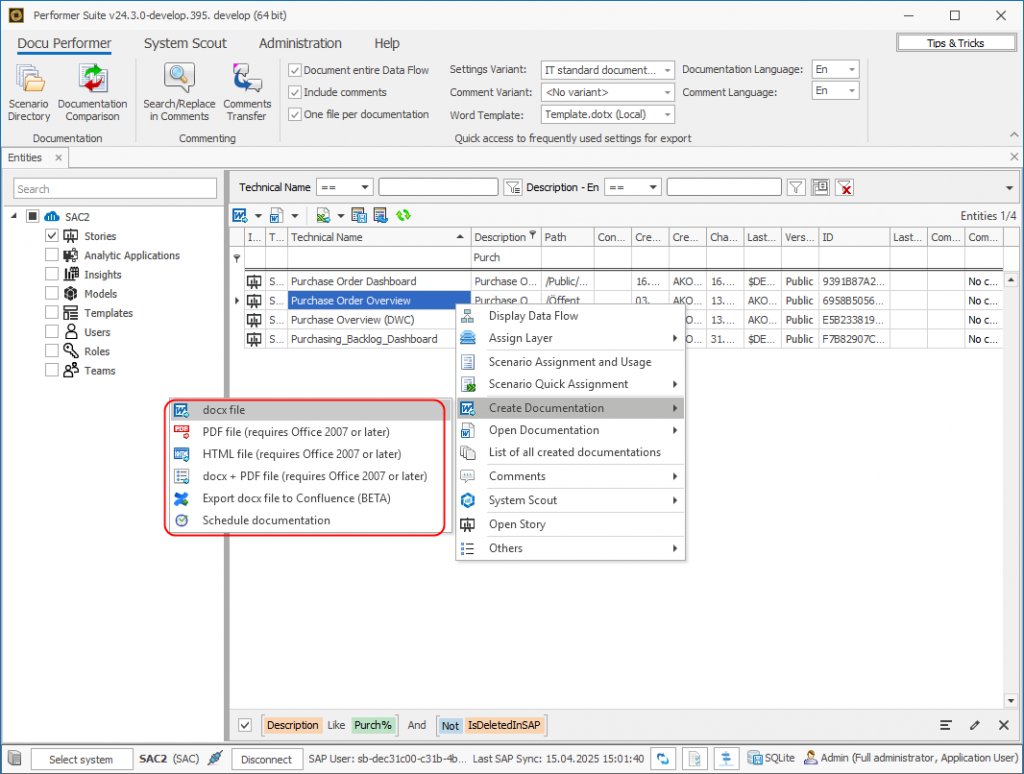Disable the Document entire Data Flow option
The height and width of the screenshot is (774, 1024).
[x=294, y=69]
